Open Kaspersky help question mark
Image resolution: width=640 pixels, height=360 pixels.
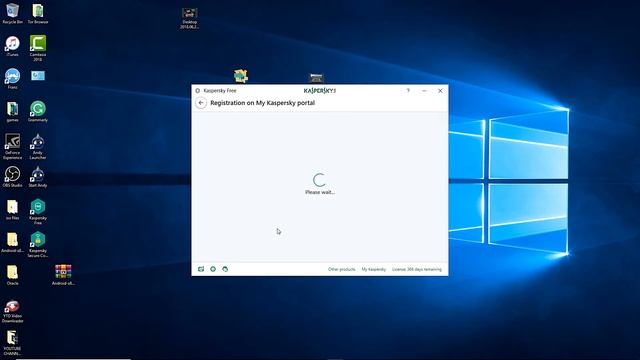click(408, 91)
